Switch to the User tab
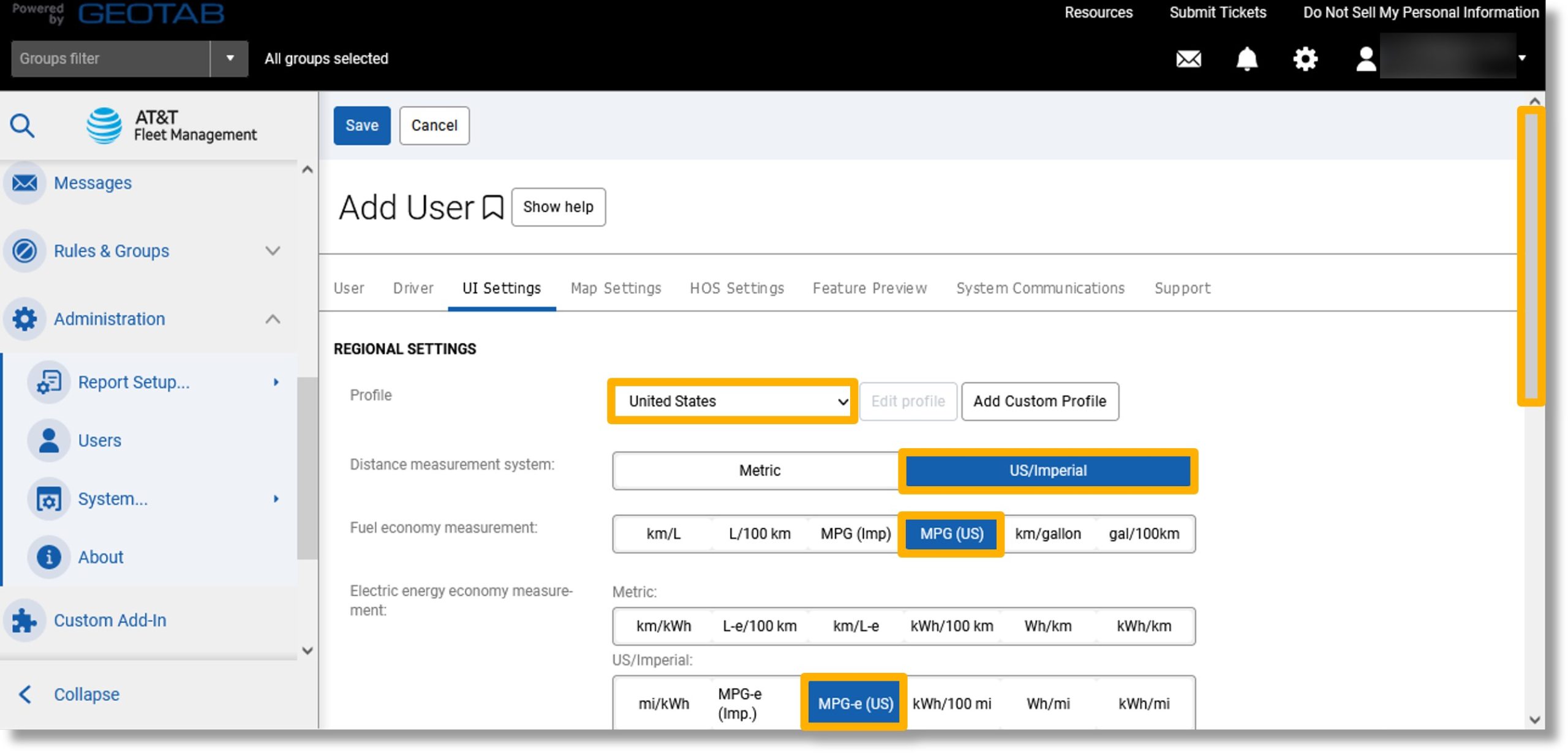1568x753 pixels. (349, 288)
